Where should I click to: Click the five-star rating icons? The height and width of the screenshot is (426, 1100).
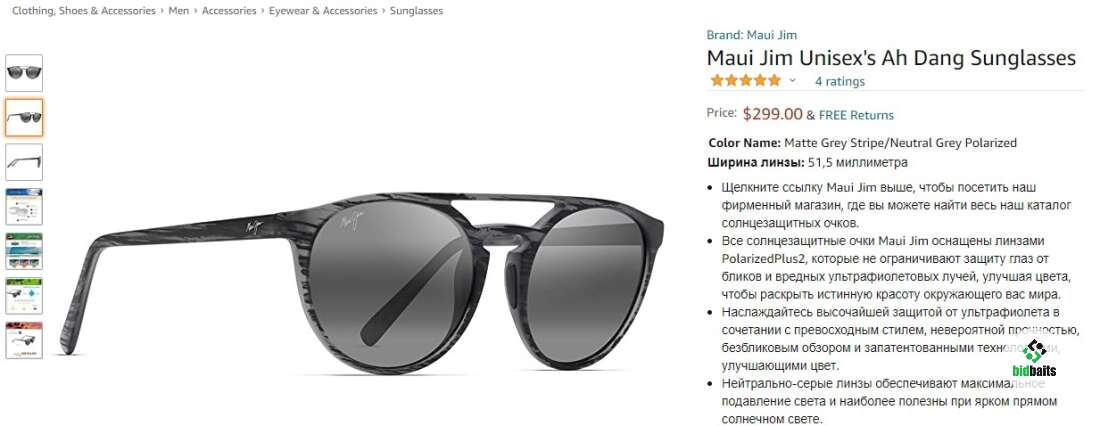[745, 81]
